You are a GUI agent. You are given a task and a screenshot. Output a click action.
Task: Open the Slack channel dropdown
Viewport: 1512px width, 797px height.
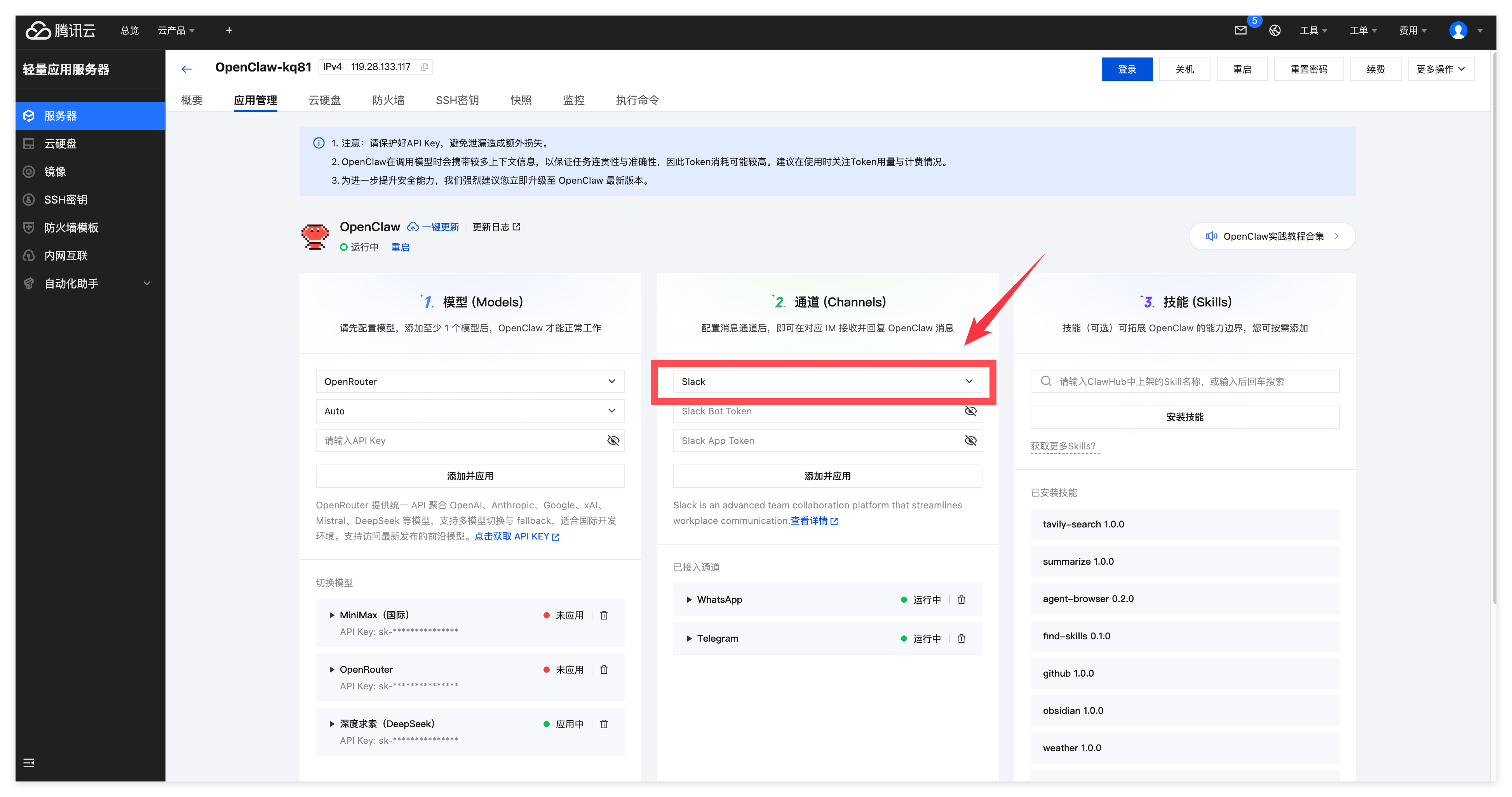pyautogui.click(x=826, y=381)
